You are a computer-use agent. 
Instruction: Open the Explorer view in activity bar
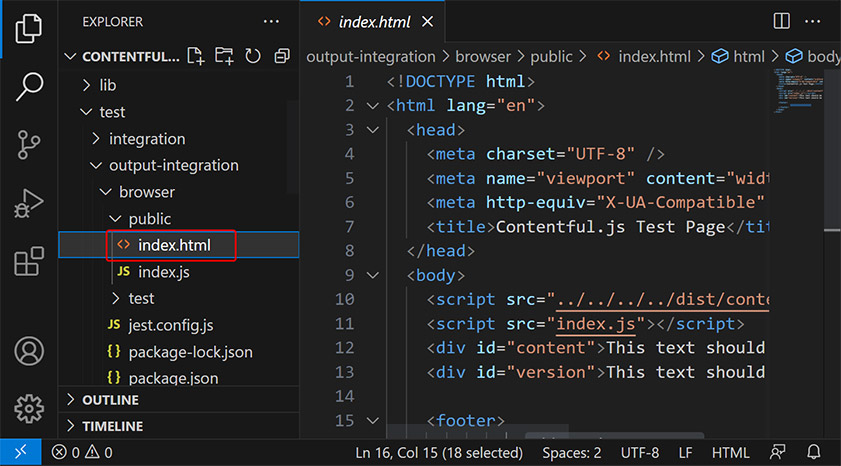click(28, 28)
